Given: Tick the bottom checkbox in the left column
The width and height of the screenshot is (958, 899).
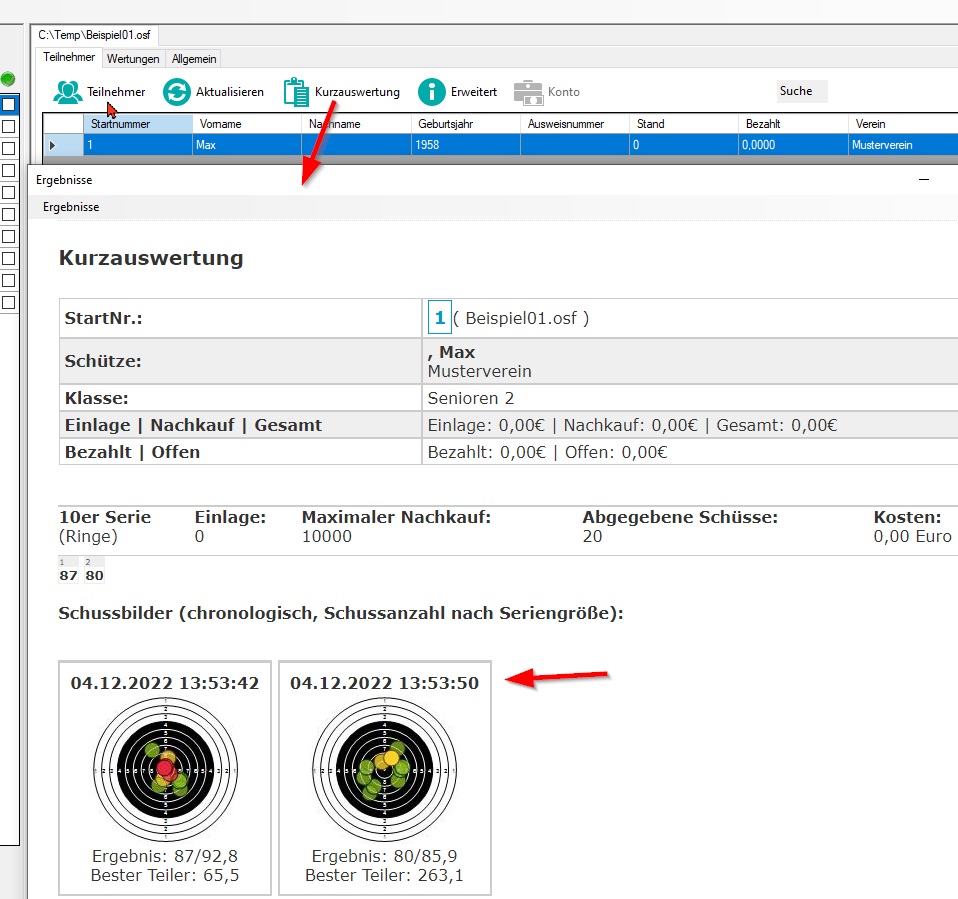Looking at the screenshot, I should click(8, 302).
